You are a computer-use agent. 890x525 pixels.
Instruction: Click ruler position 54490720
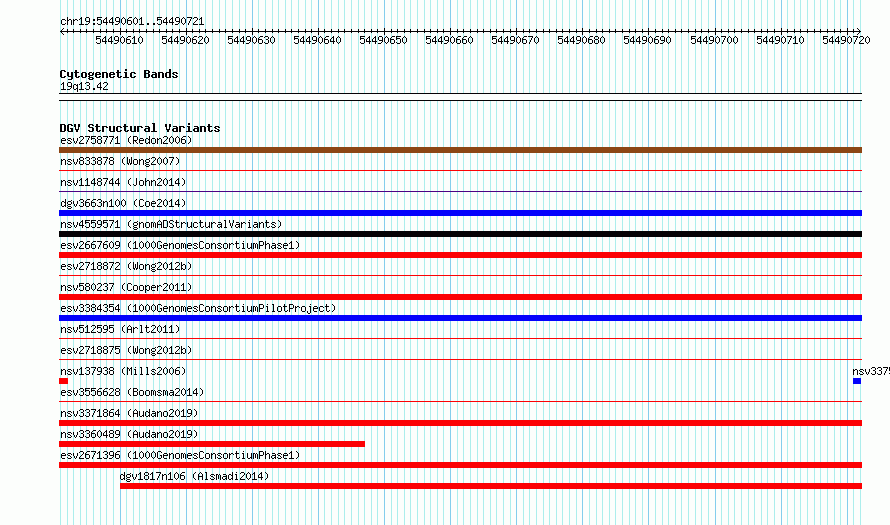coord(846,40)
